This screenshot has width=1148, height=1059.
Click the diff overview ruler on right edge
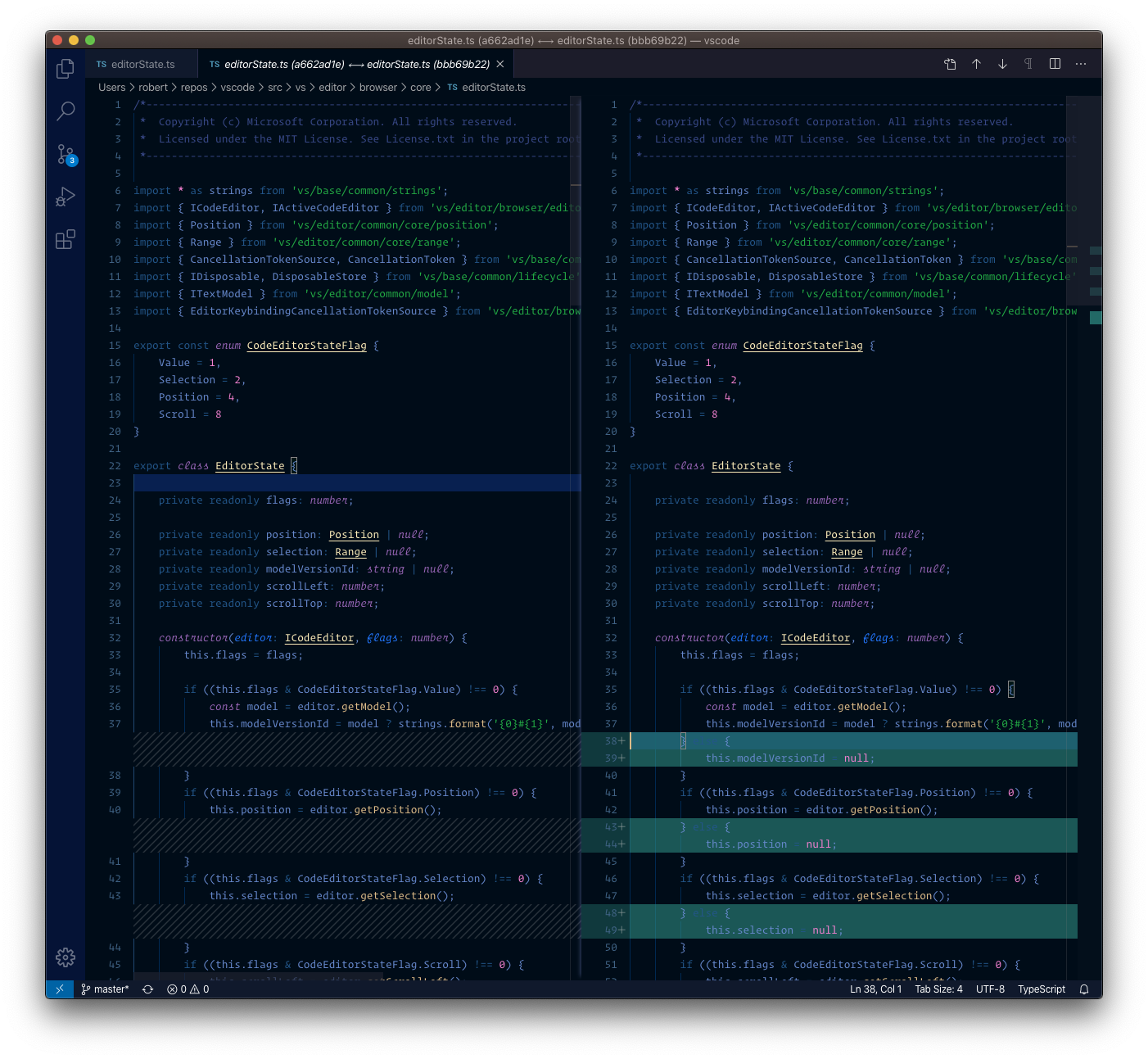pyautogui.click(x=1096, y=537)
